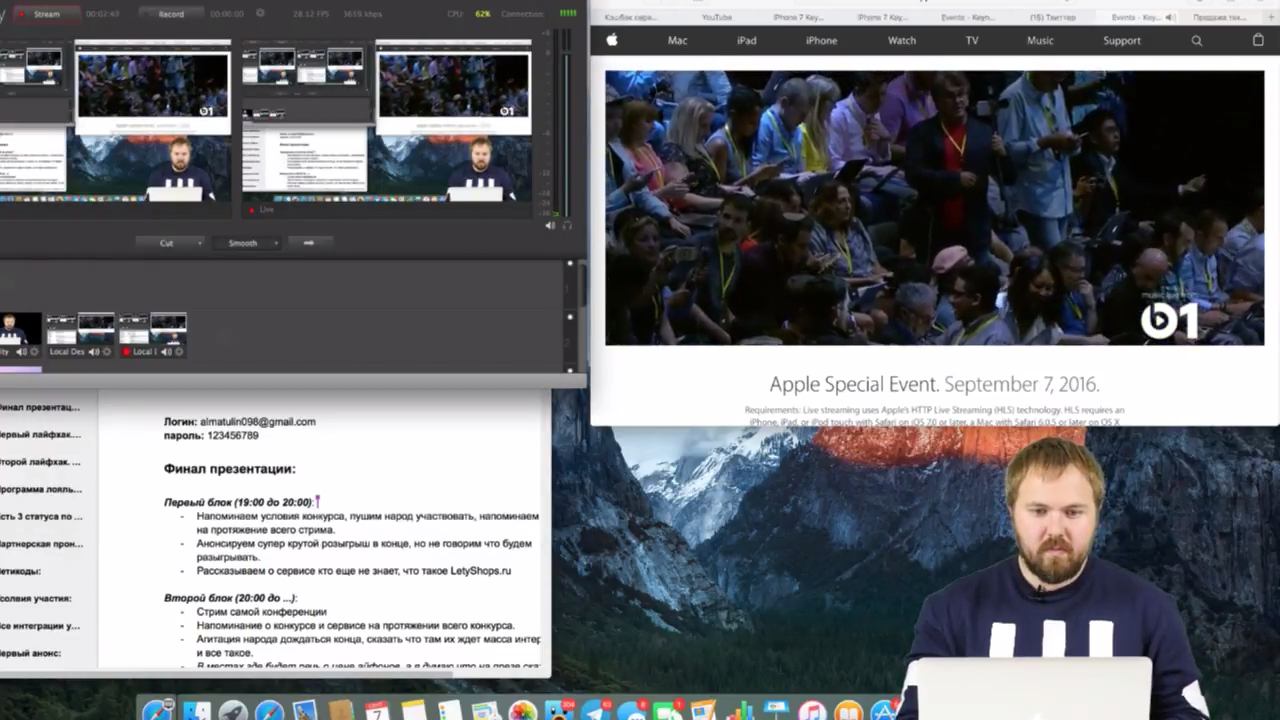Open Calendar from the Dock
The width and height of the screenshot is (1280, 720).
(x=377, y=711)
